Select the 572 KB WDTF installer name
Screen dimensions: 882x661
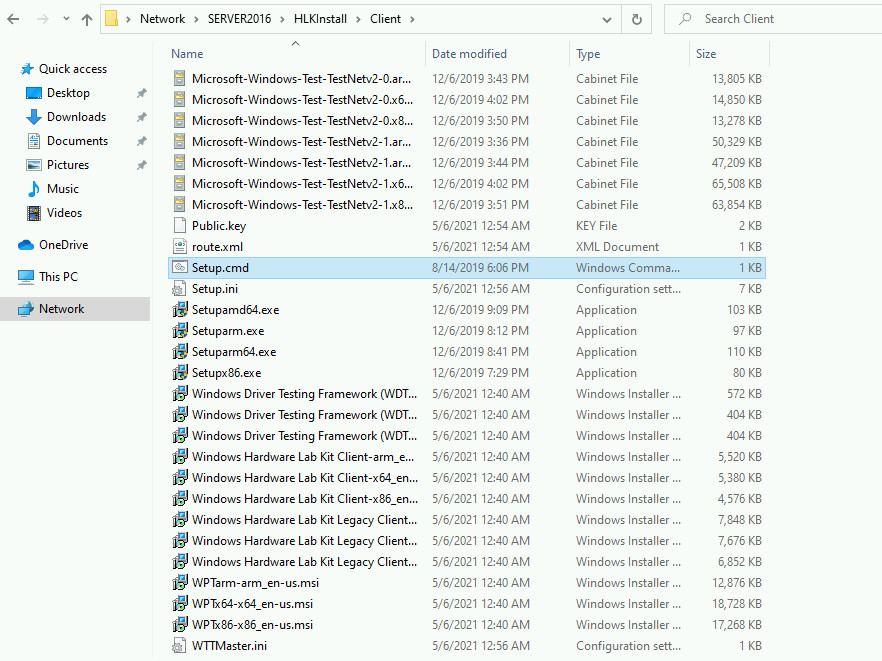pos(304,394)
